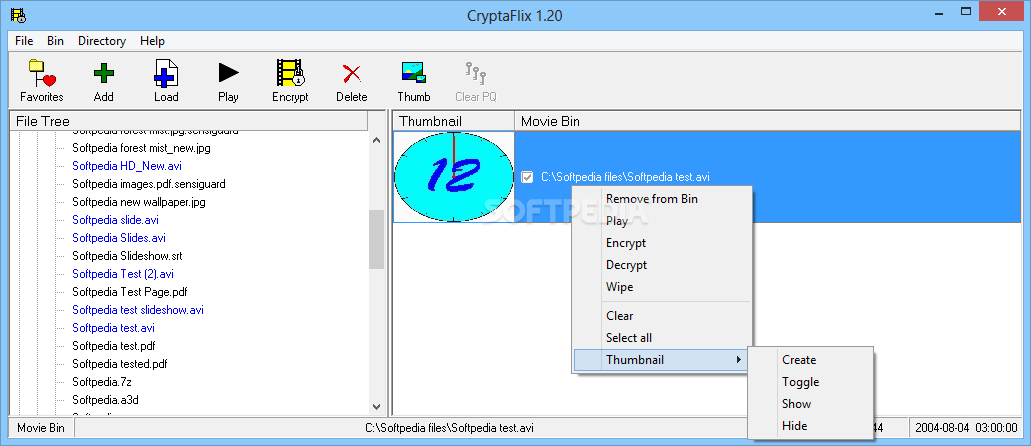Choose Create in Thumbnail submenu
Screen dimensions: 1031x446
pyautogui.click(x=811, y=360)
